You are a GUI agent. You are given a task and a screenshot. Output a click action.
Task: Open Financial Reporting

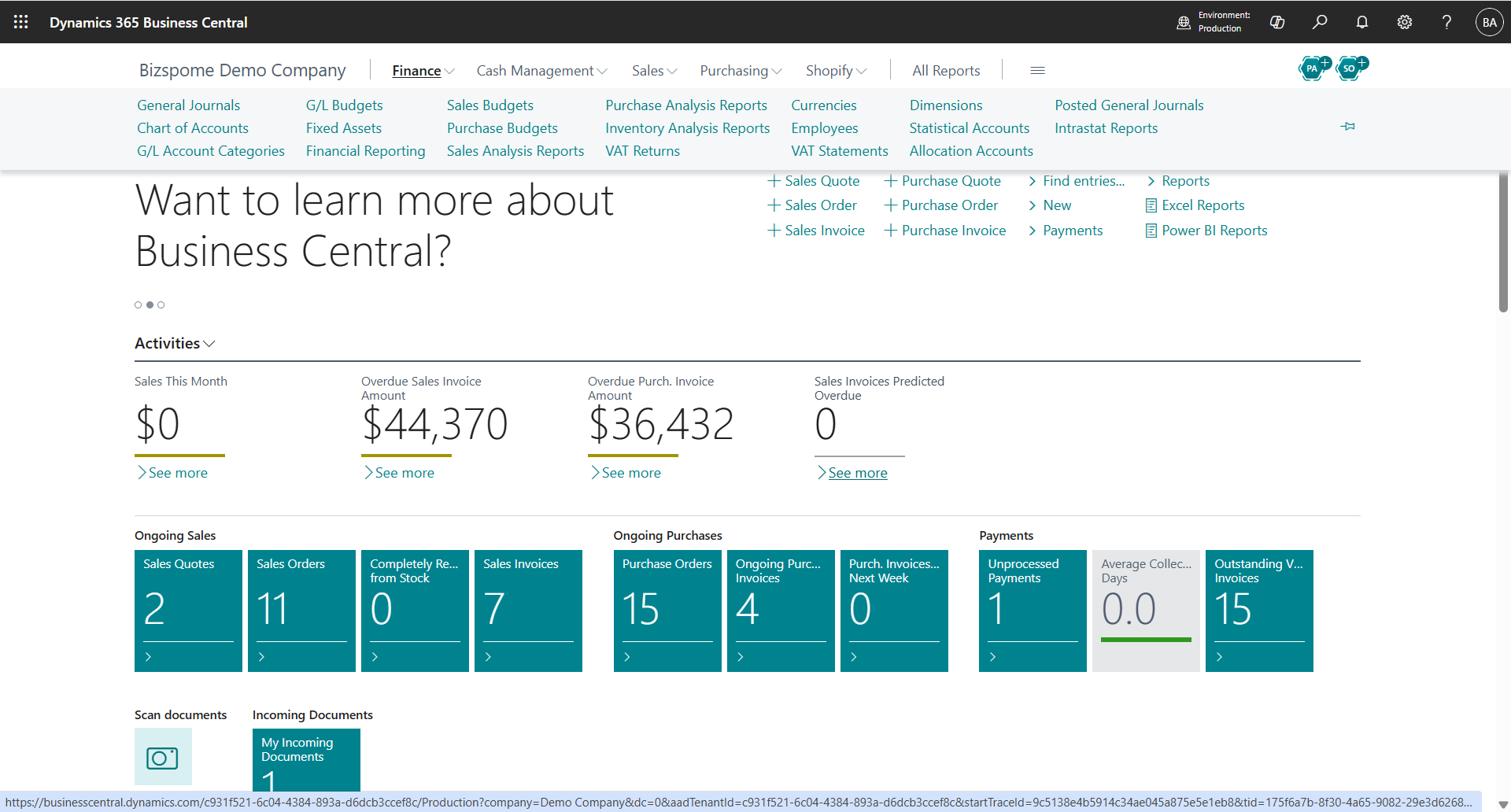click(x=366, y=151)
